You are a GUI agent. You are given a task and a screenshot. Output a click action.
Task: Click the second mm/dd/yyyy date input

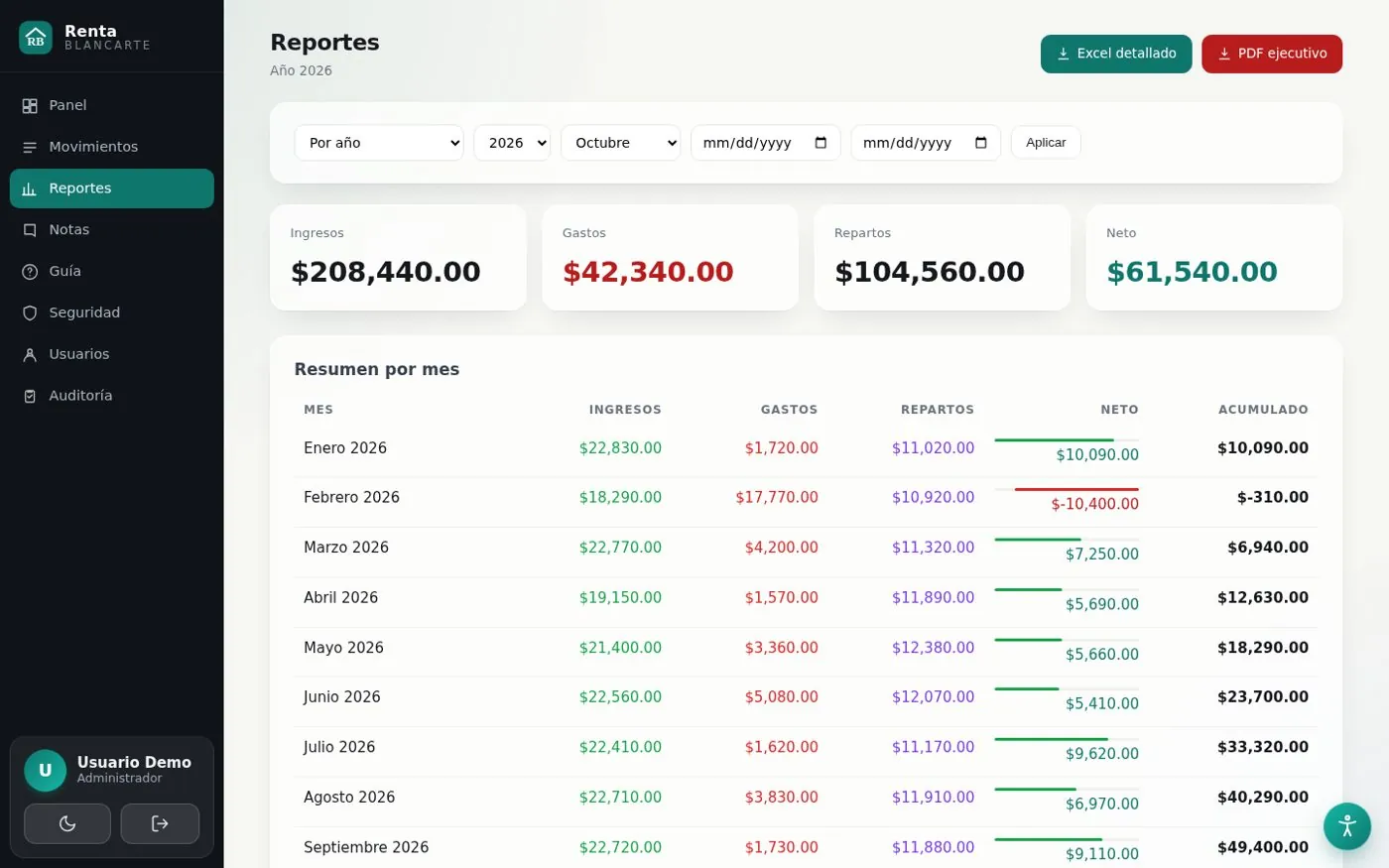[x=926, y=143]
